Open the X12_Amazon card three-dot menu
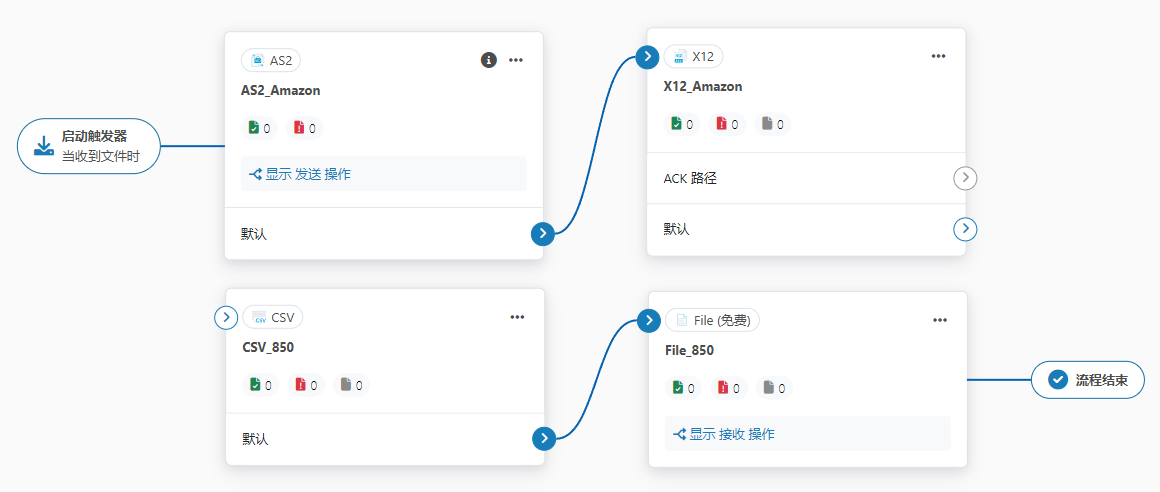 (x=938, y=56)
